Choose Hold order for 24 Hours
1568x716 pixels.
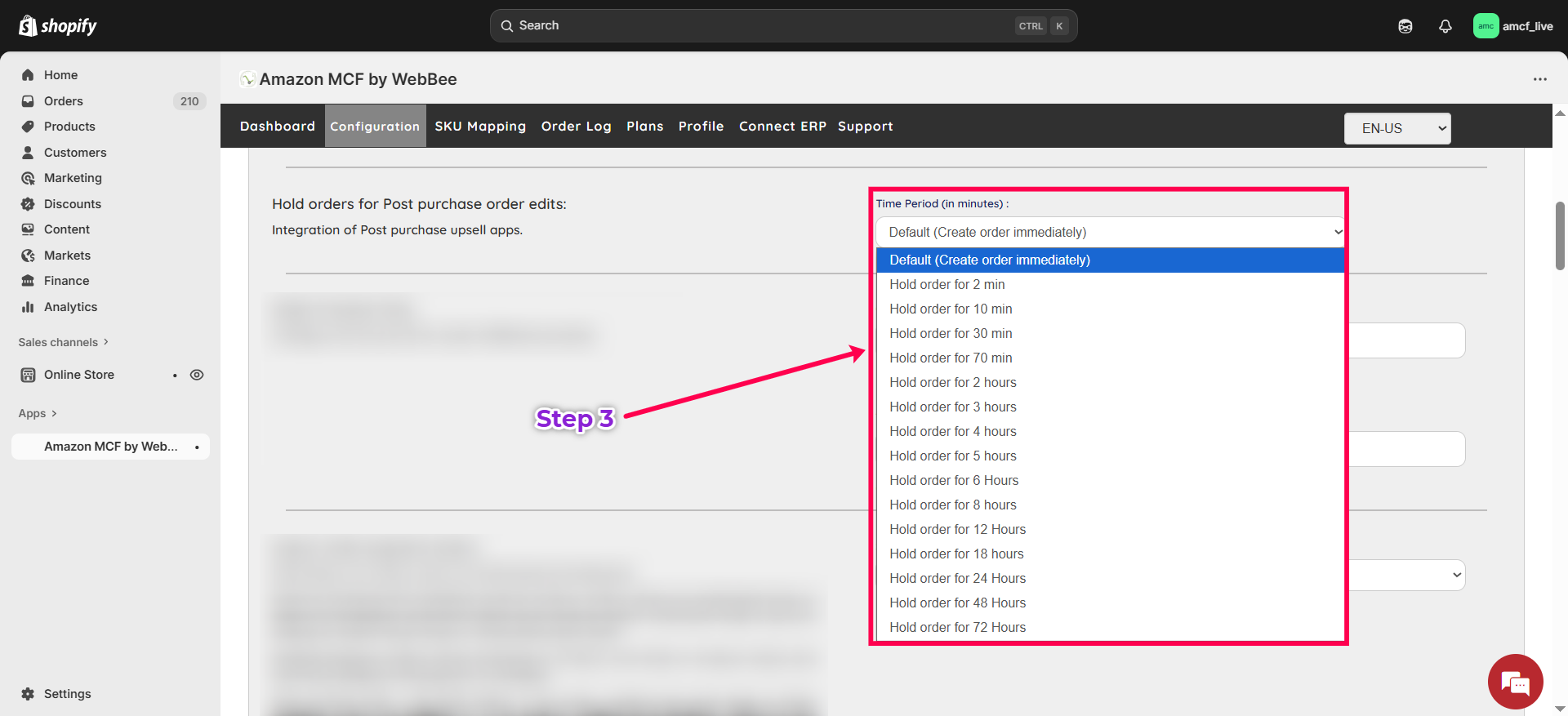957,578
